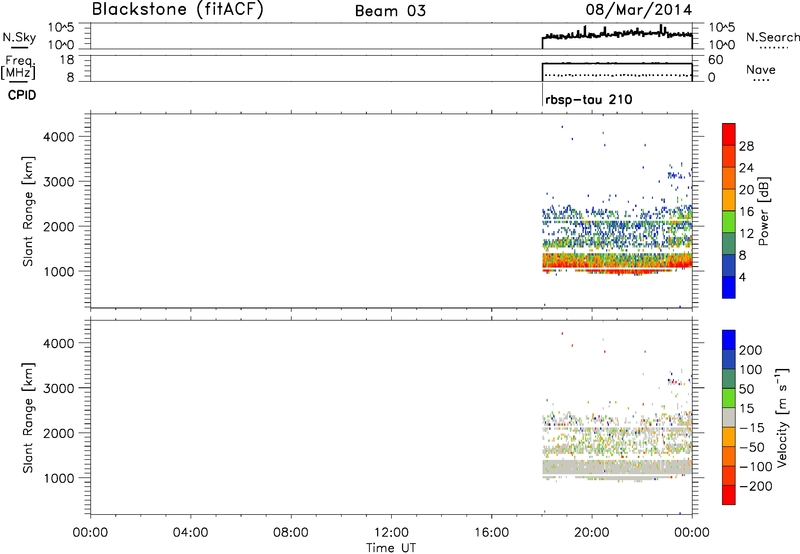Click the "Beam 03" header label
The image size is (800, 554).
(x=390, y=11)
